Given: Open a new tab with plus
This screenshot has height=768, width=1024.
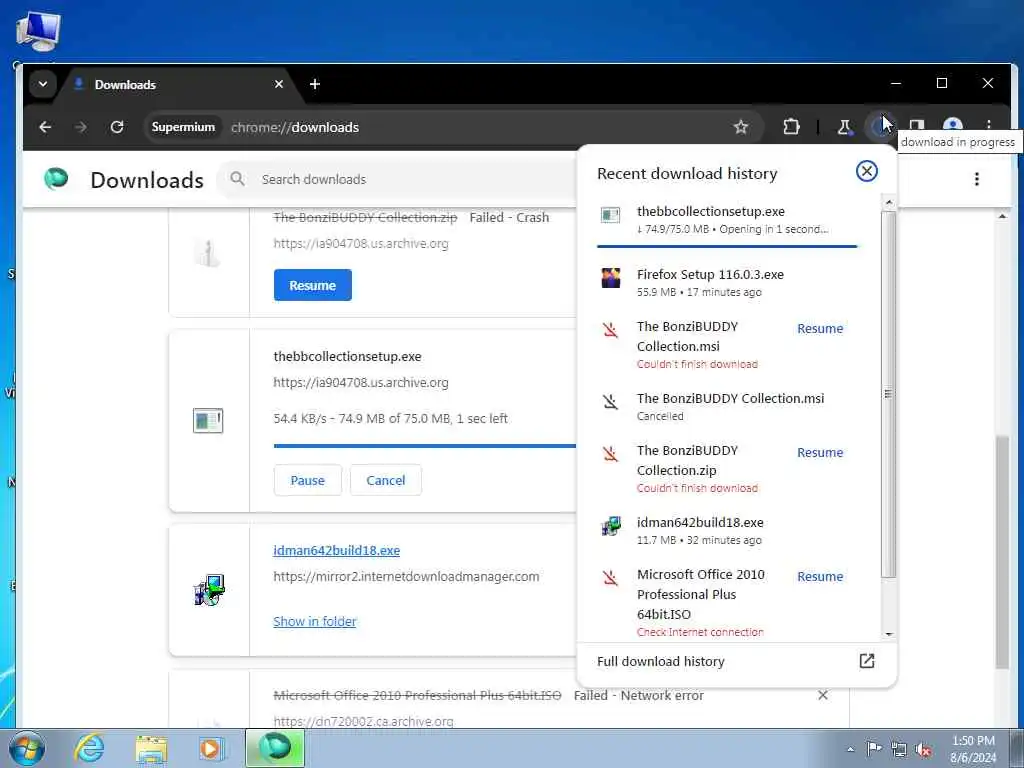Looking at the screenshot, I should tap(315, 84).
